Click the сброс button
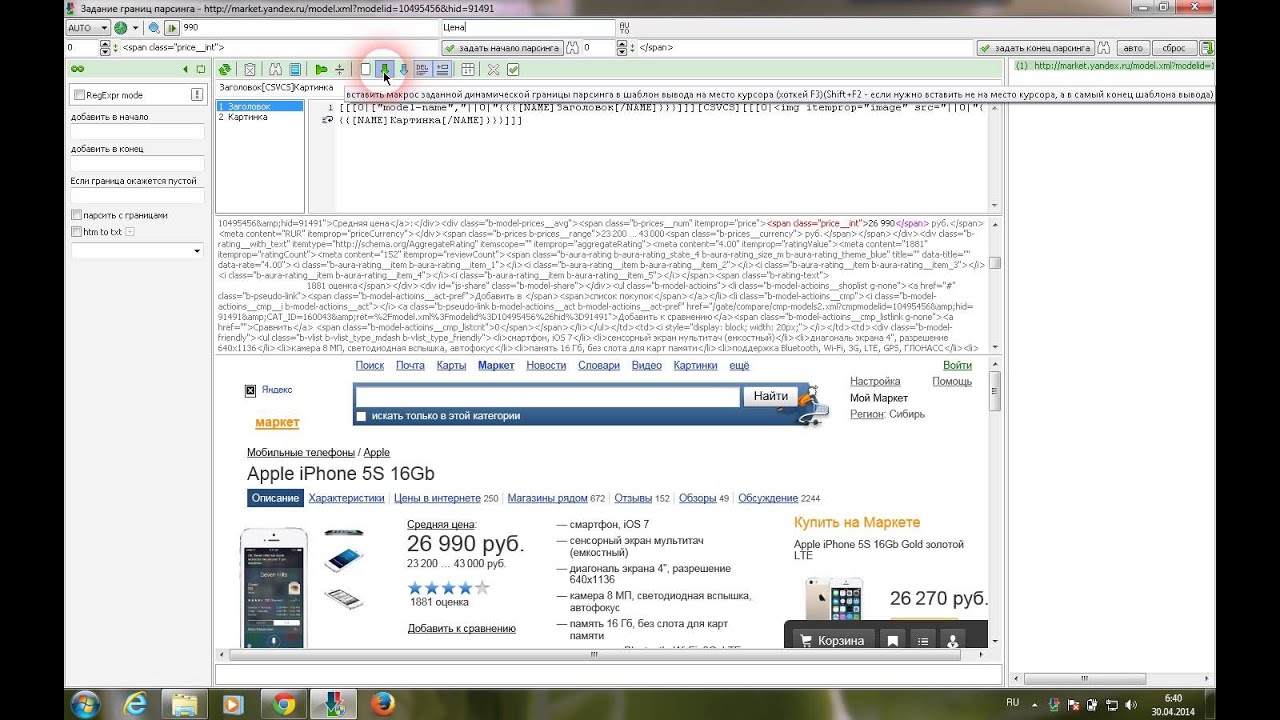 pyautogui.click(x=1174, y=47)
